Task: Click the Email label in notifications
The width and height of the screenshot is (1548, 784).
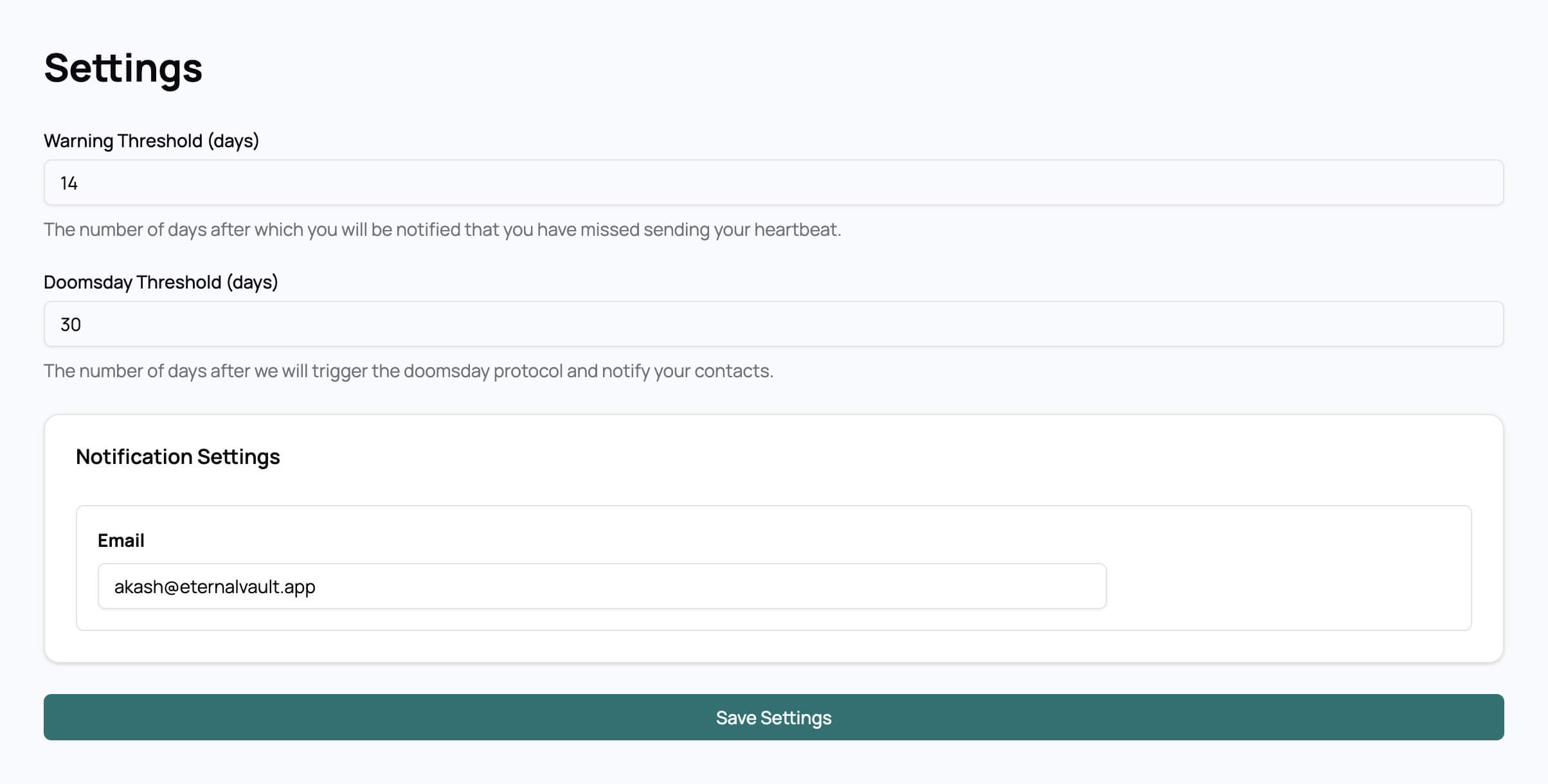Action: click(121, 540)
